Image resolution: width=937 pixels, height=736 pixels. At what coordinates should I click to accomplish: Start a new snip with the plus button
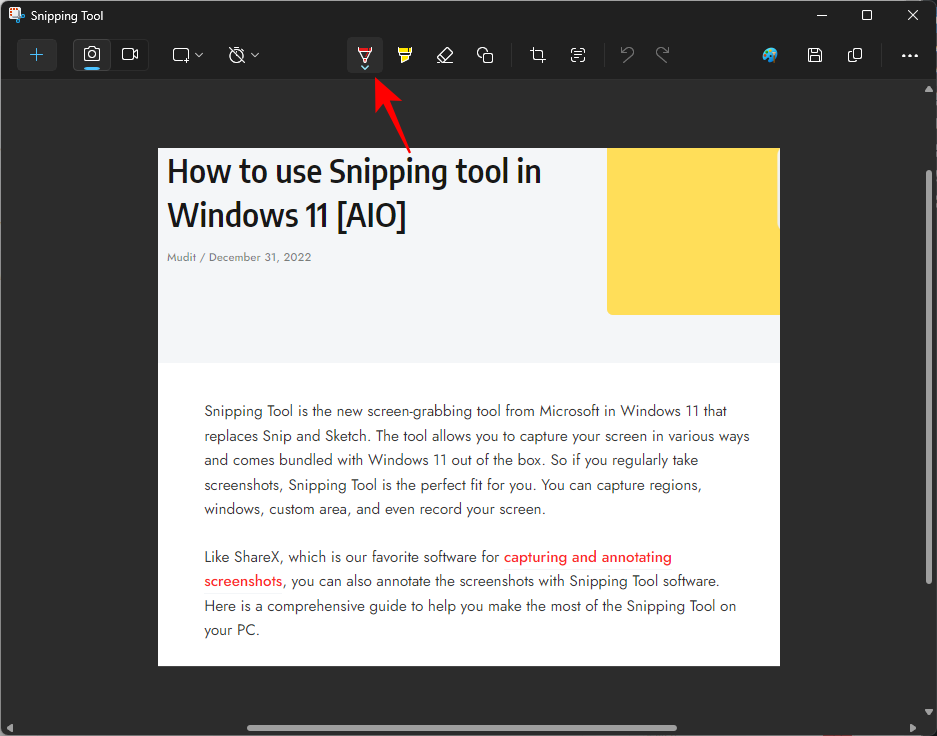(36, 55)
